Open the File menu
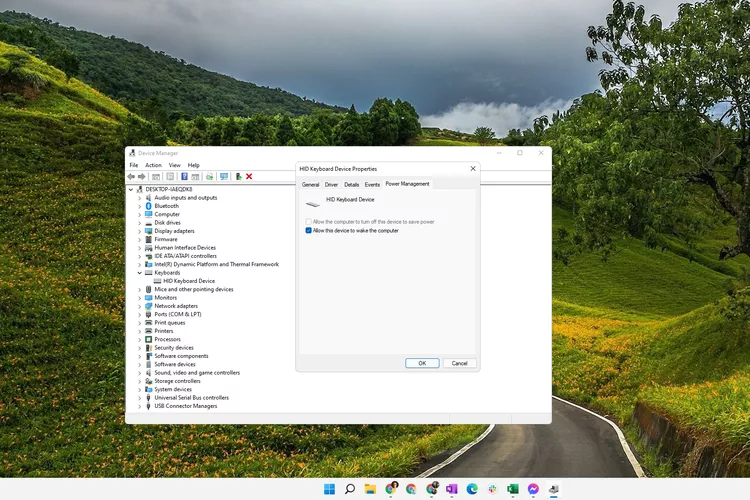This screenshot has width=750, height=500. point(134,165)
